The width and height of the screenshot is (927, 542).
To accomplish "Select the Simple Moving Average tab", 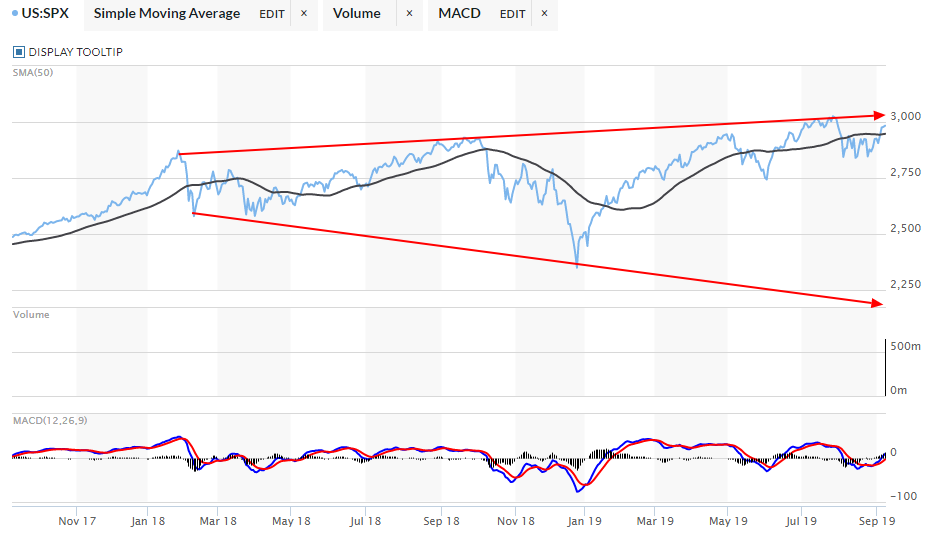I will pyautogui.click(x=167, y=14).
